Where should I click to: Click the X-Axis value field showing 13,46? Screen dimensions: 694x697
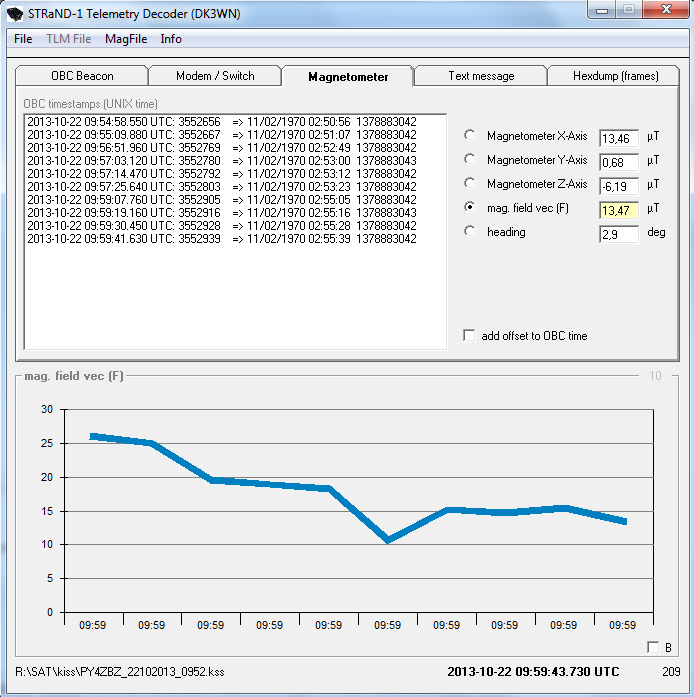(618, 138)
